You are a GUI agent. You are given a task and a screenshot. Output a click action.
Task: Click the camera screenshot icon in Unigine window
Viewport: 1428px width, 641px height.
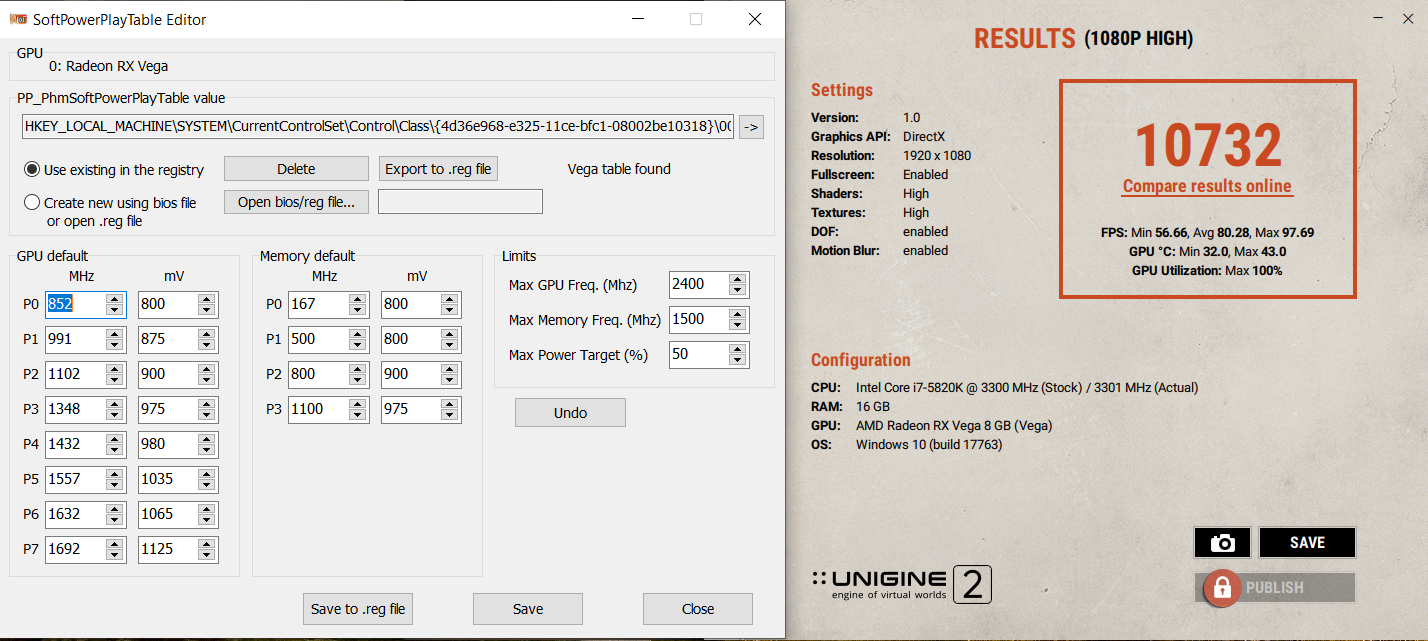tap(1222, 543)
